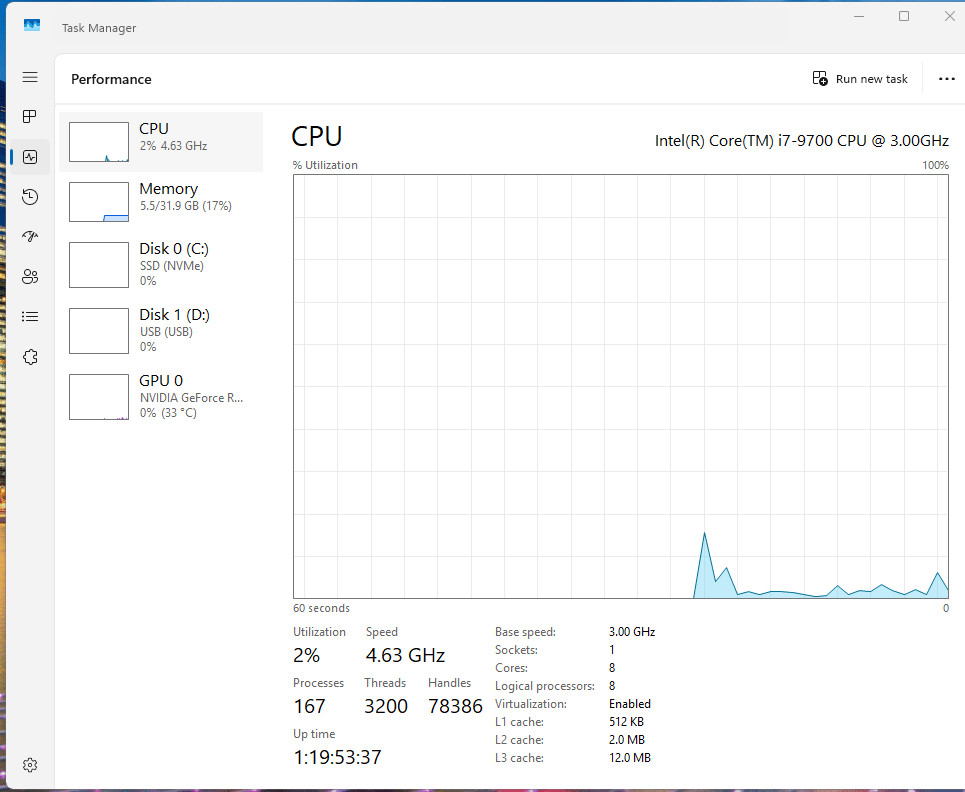Go to the Processes page icon
This screenshot has height=792, width=965.
[x=30, y=116]
